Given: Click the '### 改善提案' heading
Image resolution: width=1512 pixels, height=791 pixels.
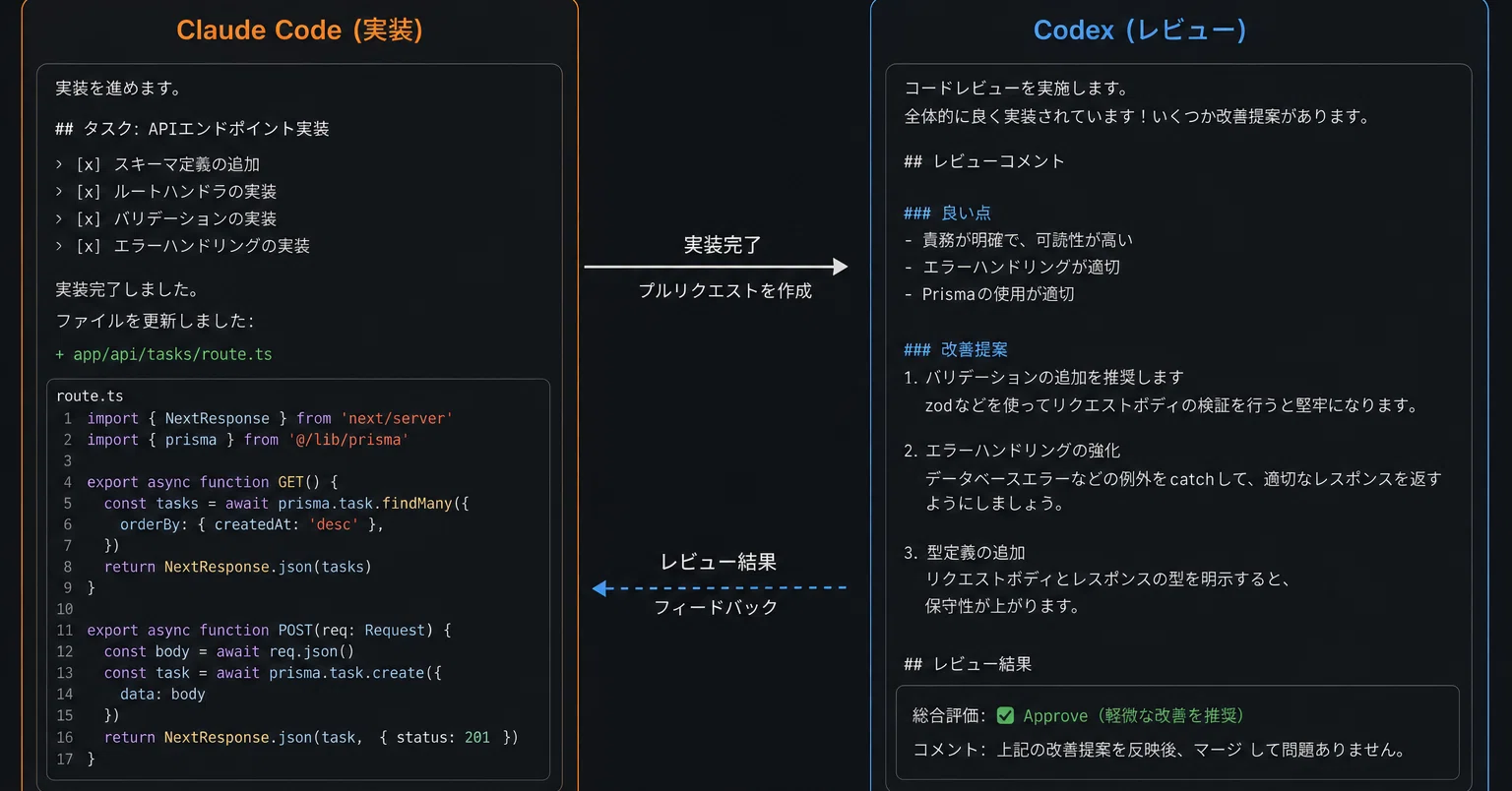Looking at the screenshot, I should tap(955, 349).
